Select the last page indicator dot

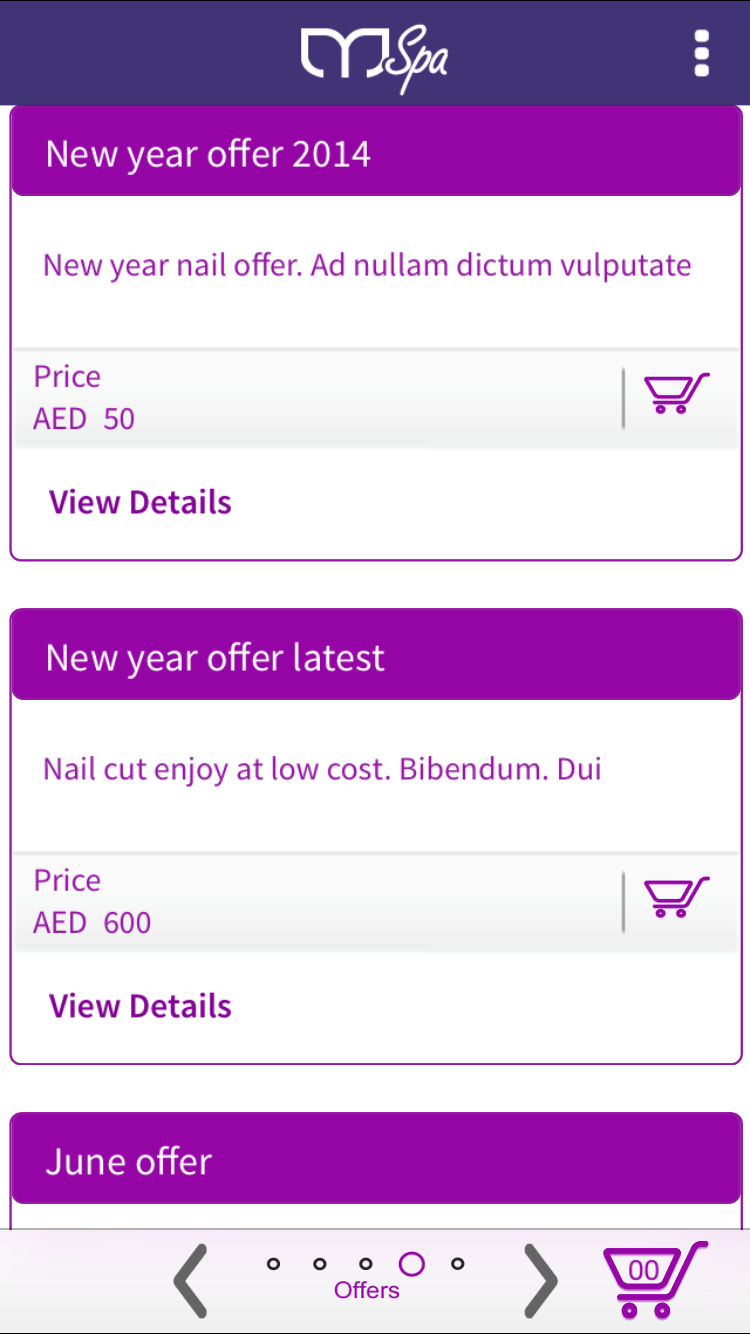click(458, 1264)
